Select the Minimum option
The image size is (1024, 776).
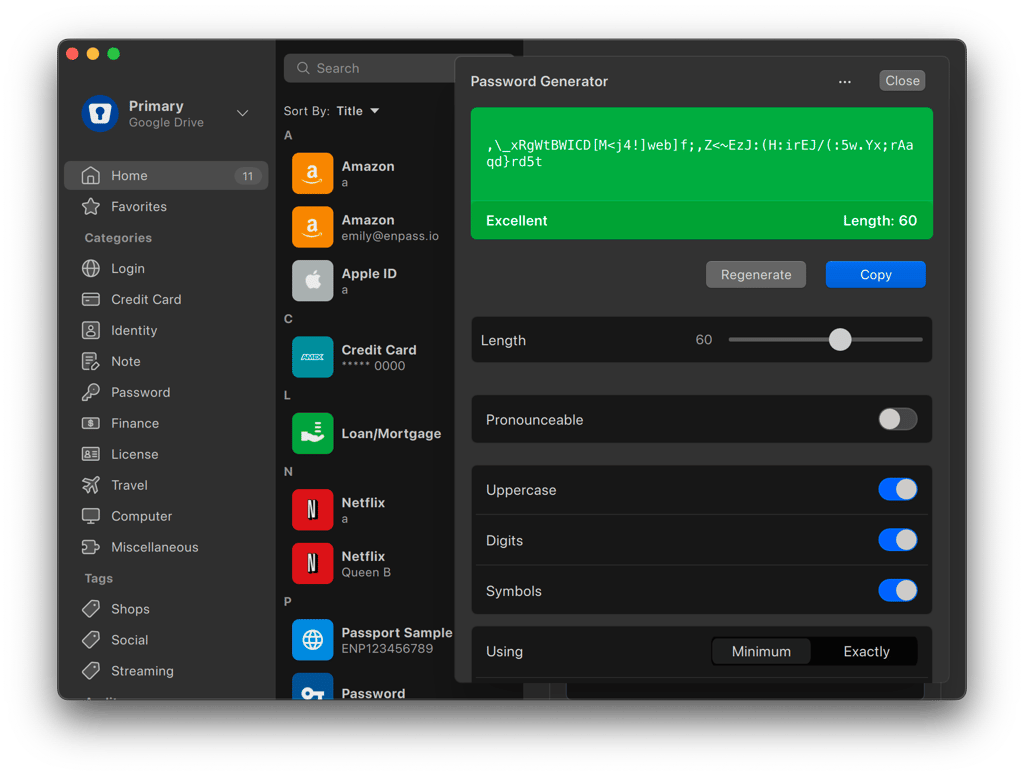pos(761,651)
